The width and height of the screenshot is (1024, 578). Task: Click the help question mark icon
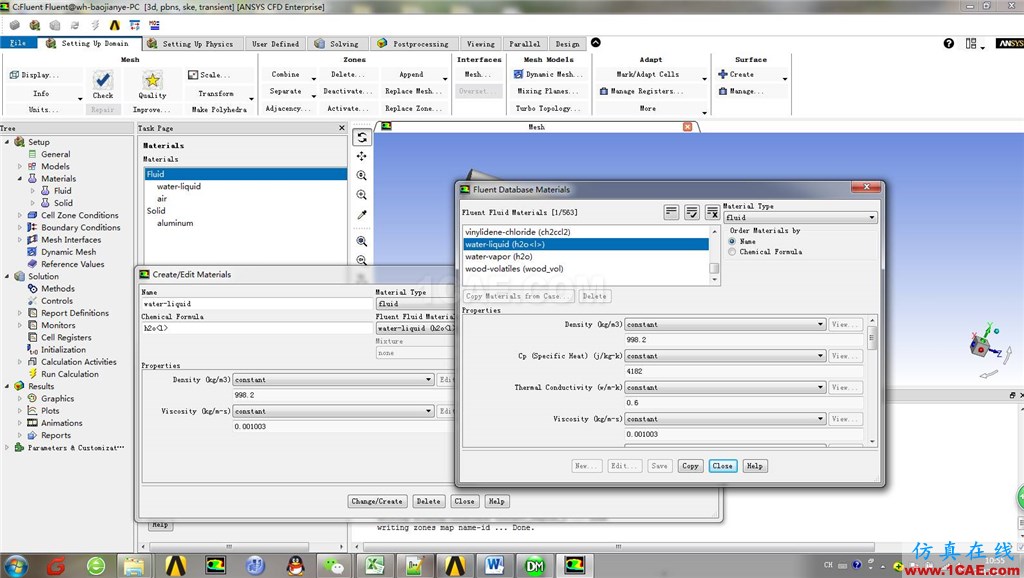(x=948, y=43)
